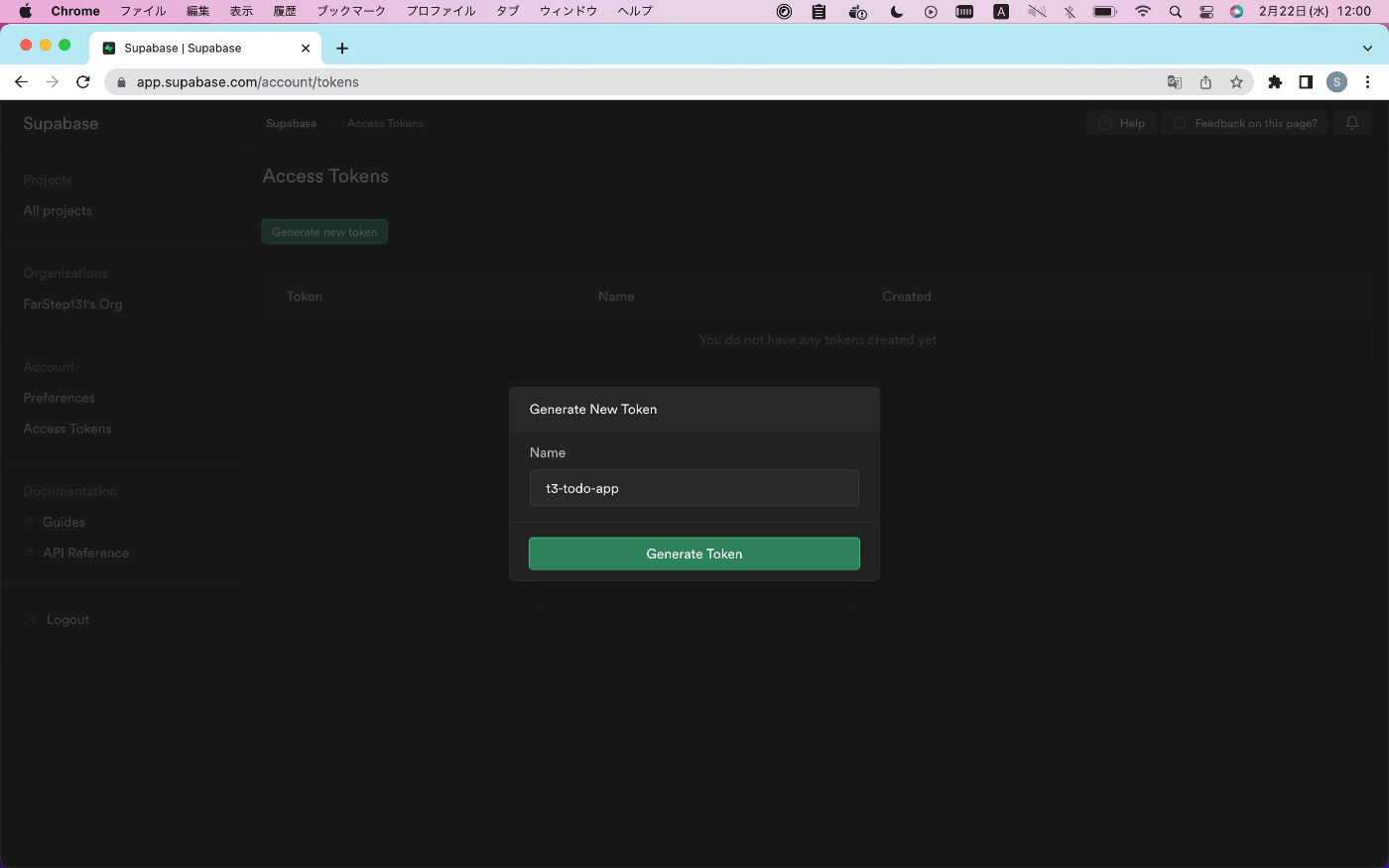Open the Guides external link icon
The image size is (1389, 868).
click(29, 521)
